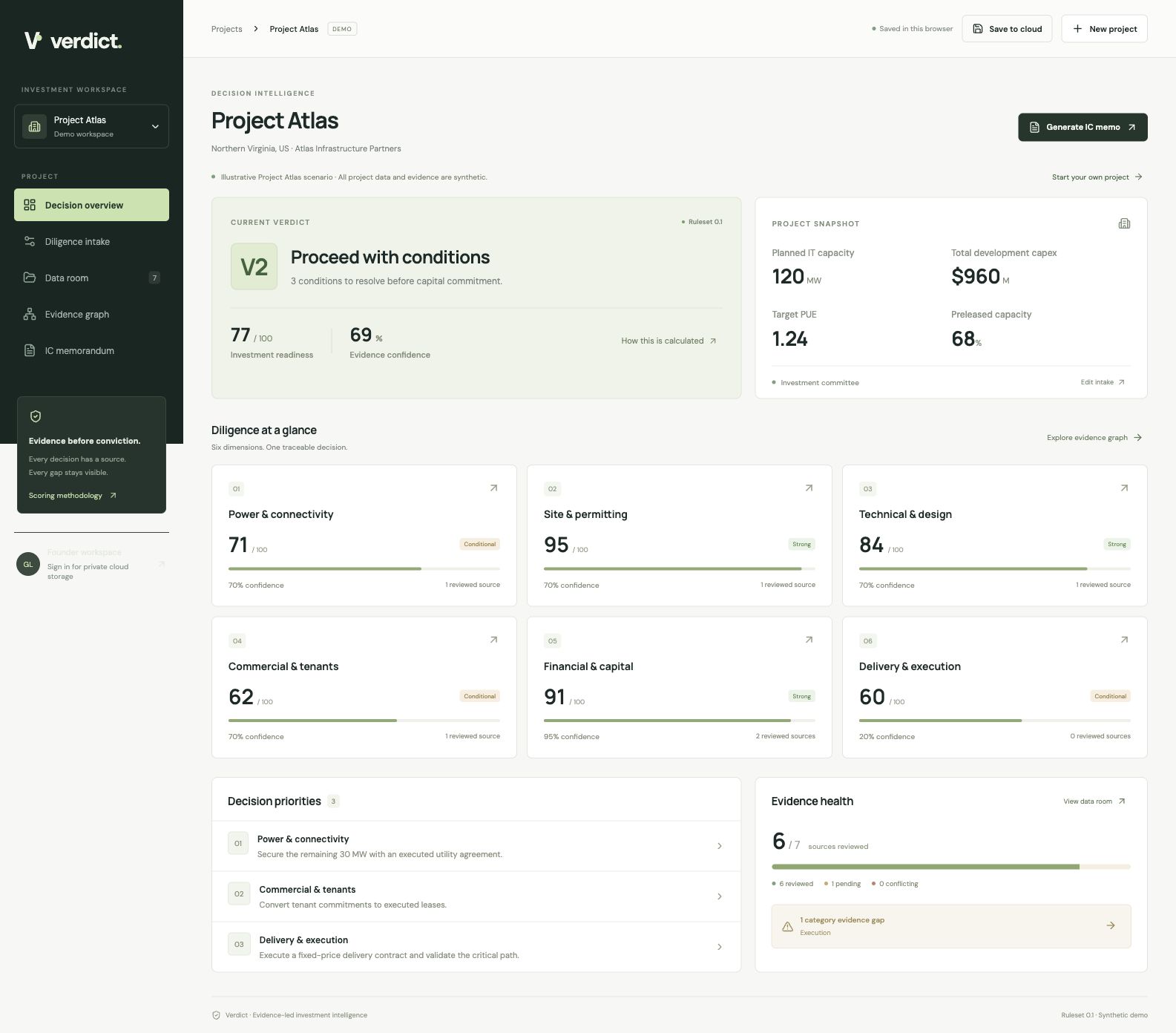Click the Ruleset 0.1 indicator in verdict card
1176x1033 pixels.
[x=702, y=222]
